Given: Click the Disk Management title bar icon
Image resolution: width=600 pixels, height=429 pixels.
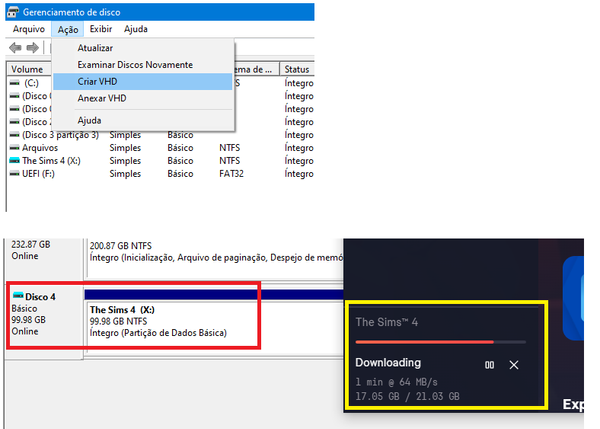Looking at the screenshot, I should (13, 12).
